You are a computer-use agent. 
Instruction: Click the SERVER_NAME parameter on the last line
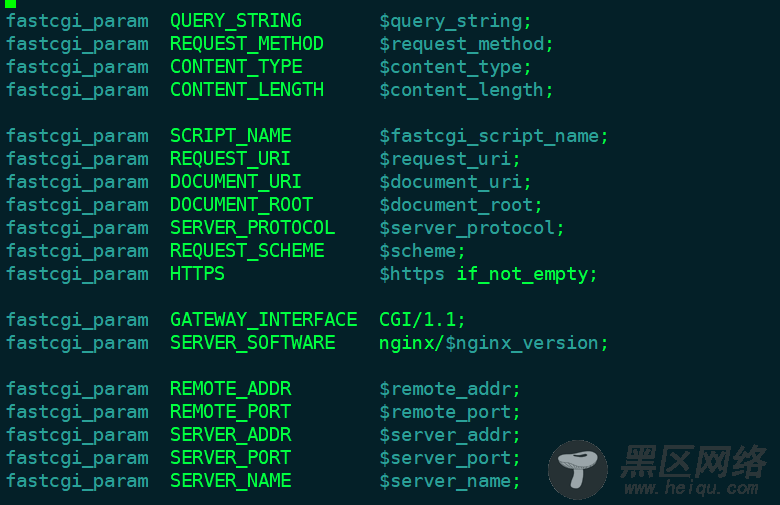(231, 481)
